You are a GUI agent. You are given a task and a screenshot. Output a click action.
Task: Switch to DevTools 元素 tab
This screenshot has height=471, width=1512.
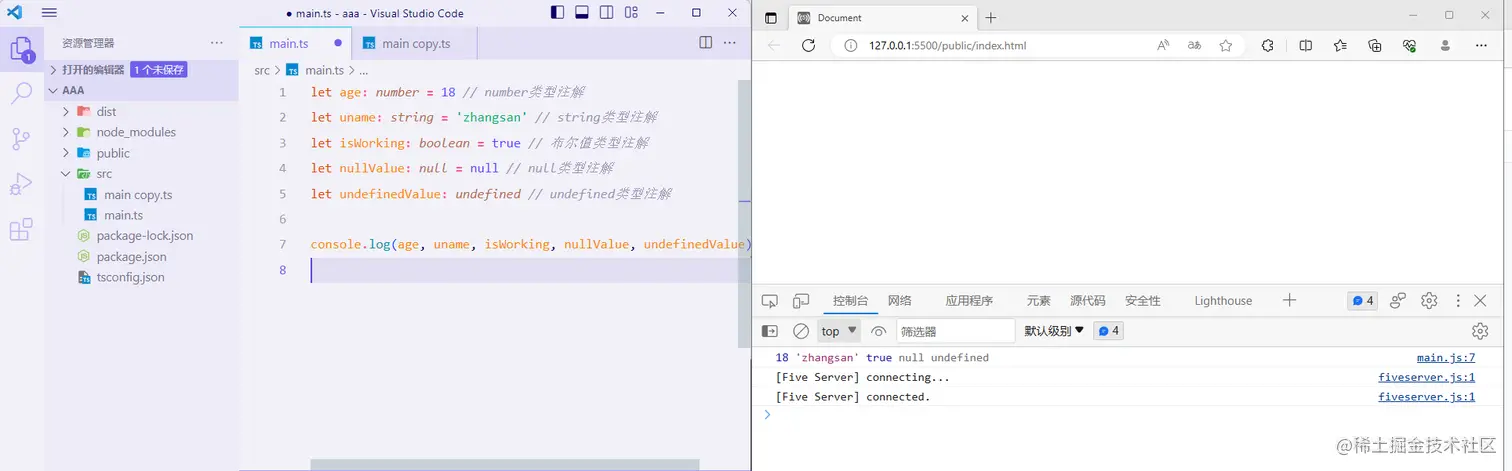click(x=1038, y=301)
